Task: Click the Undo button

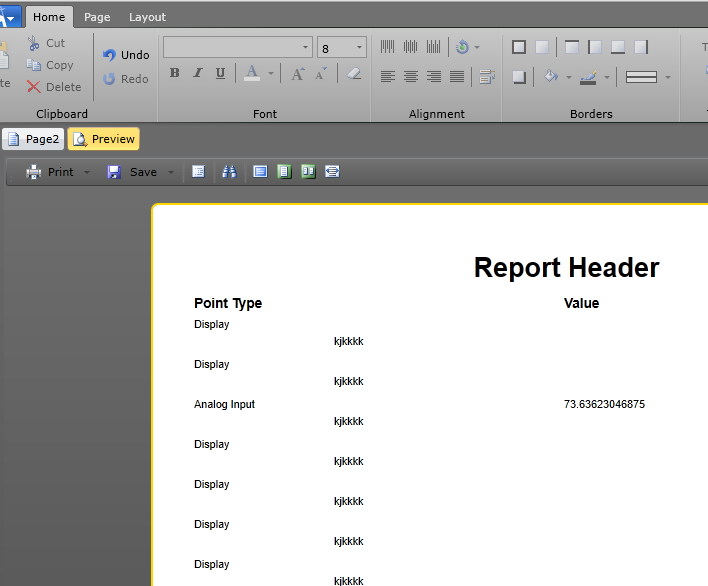Action: click(126, 55)
